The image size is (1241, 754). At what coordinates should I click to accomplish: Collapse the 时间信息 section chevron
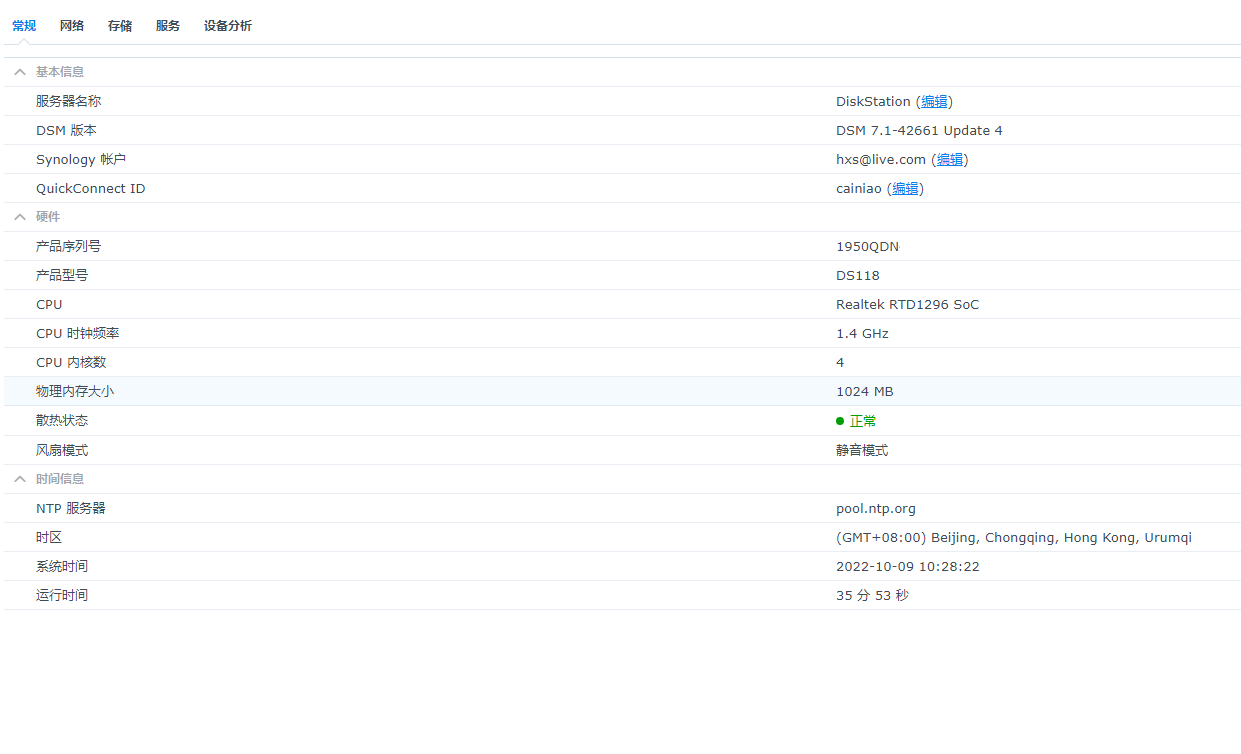[20, 479]
